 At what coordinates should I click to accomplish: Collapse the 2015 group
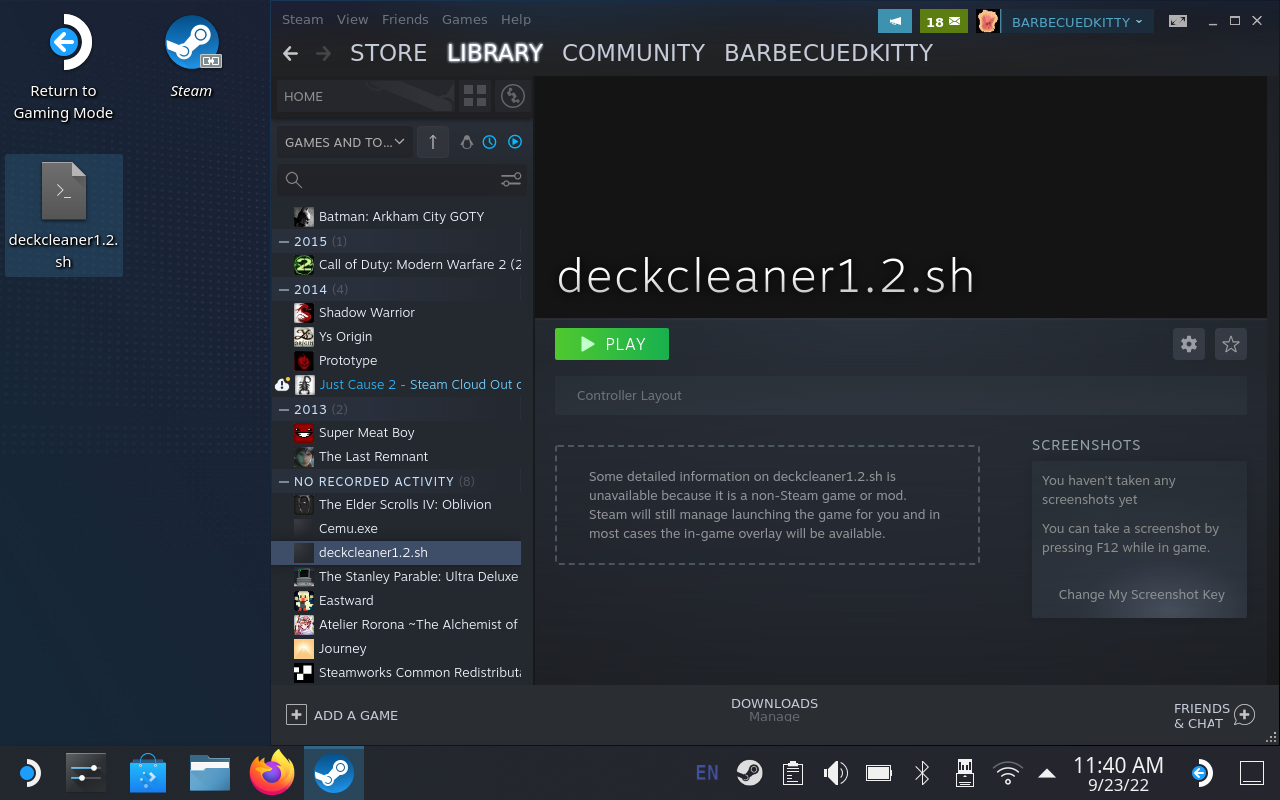coord(284,241)
